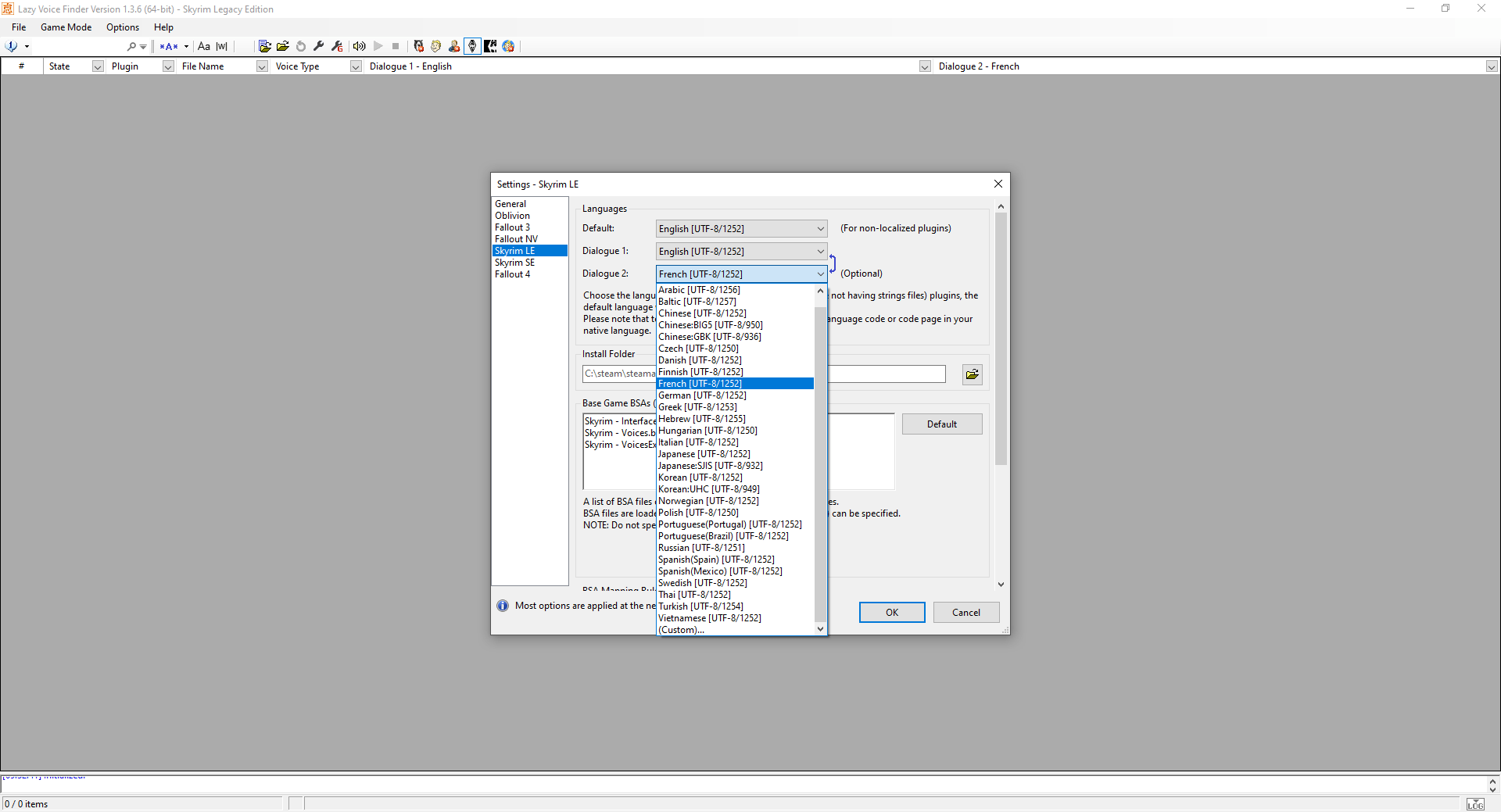The width and height of the screenshot is (1501, 812).
Task: Click the stop audio button
Action: coord(396,46)
